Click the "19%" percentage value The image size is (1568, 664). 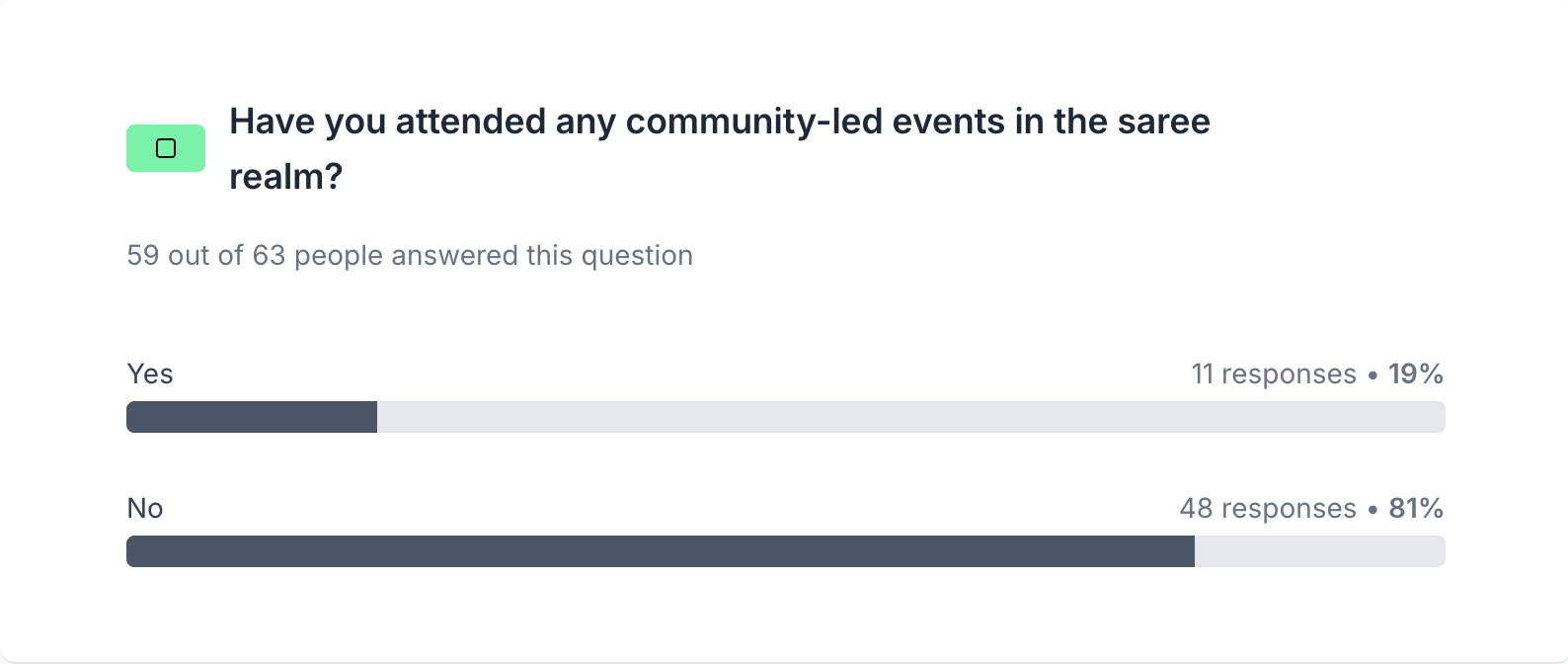coord(1415,374)
